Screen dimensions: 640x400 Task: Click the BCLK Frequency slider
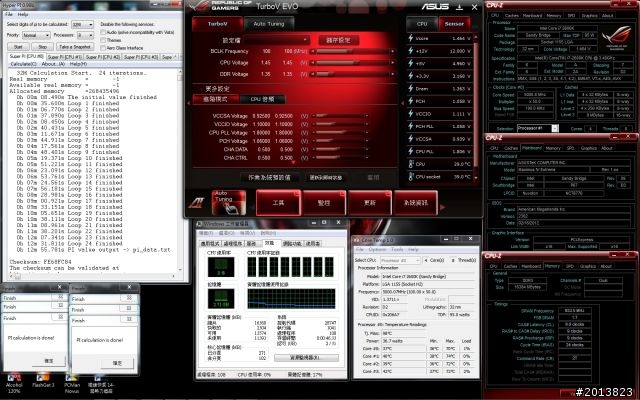pyautogui.click(x=352, y=51)
